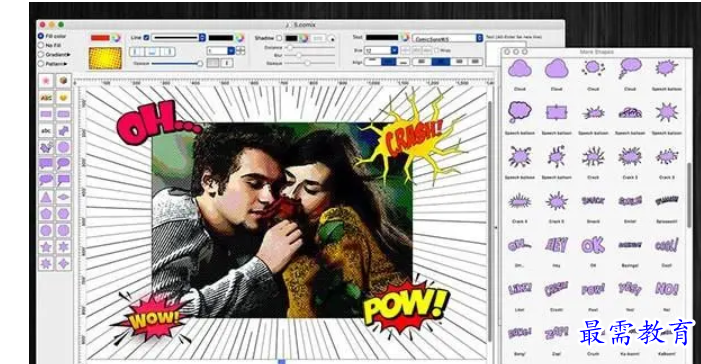Choose the triangle shape tool
The height and width of the screenshot is (364, 701).
(x=46, y=197)
